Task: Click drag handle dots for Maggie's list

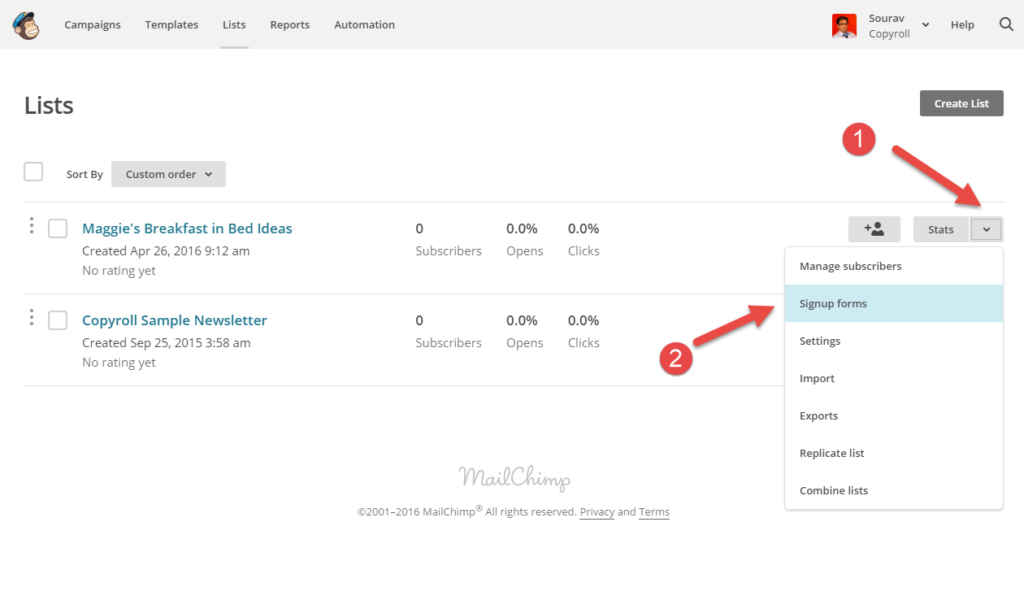Action: click(31, 225)
